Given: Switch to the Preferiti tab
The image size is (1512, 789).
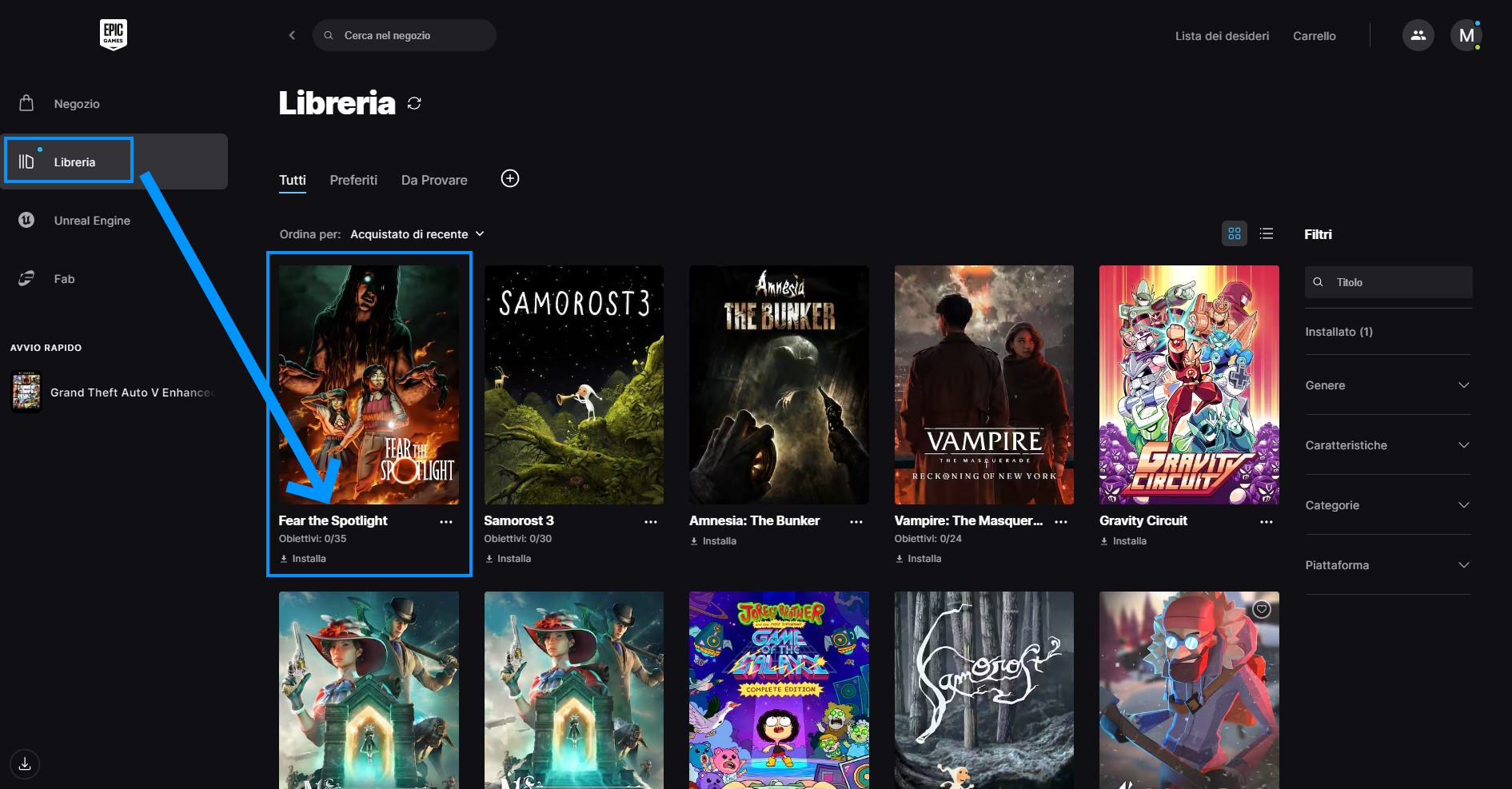Looking at the screenshot, I should (353, 180).
